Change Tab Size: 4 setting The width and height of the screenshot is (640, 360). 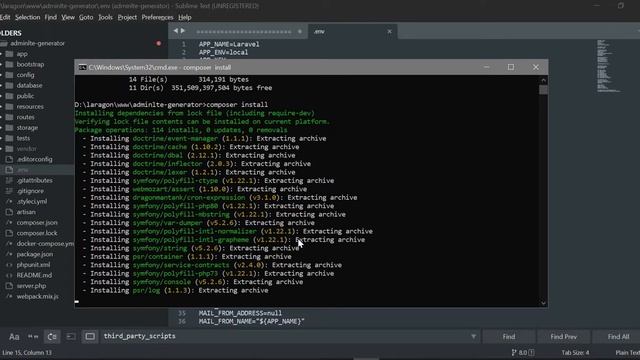(575, 353)
